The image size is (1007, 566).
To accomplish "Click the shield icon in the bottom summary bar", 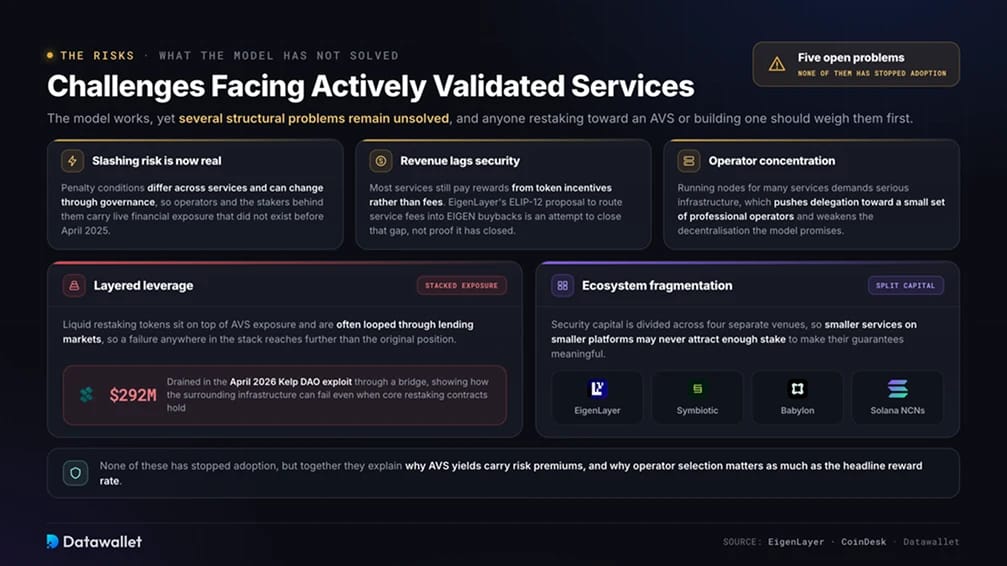I will click(75, 473).
